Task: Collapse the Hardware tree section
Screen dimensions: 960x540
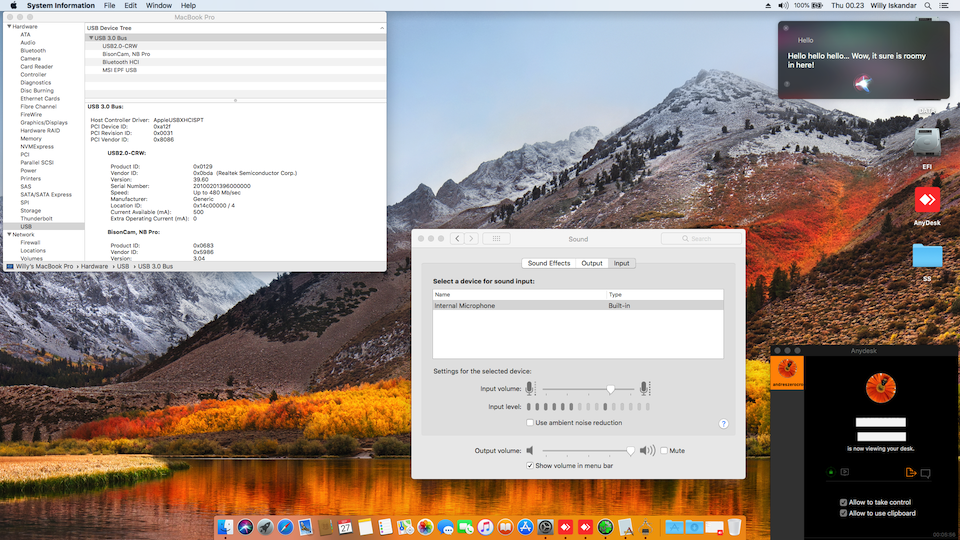Action: click(x=9, y=27)
